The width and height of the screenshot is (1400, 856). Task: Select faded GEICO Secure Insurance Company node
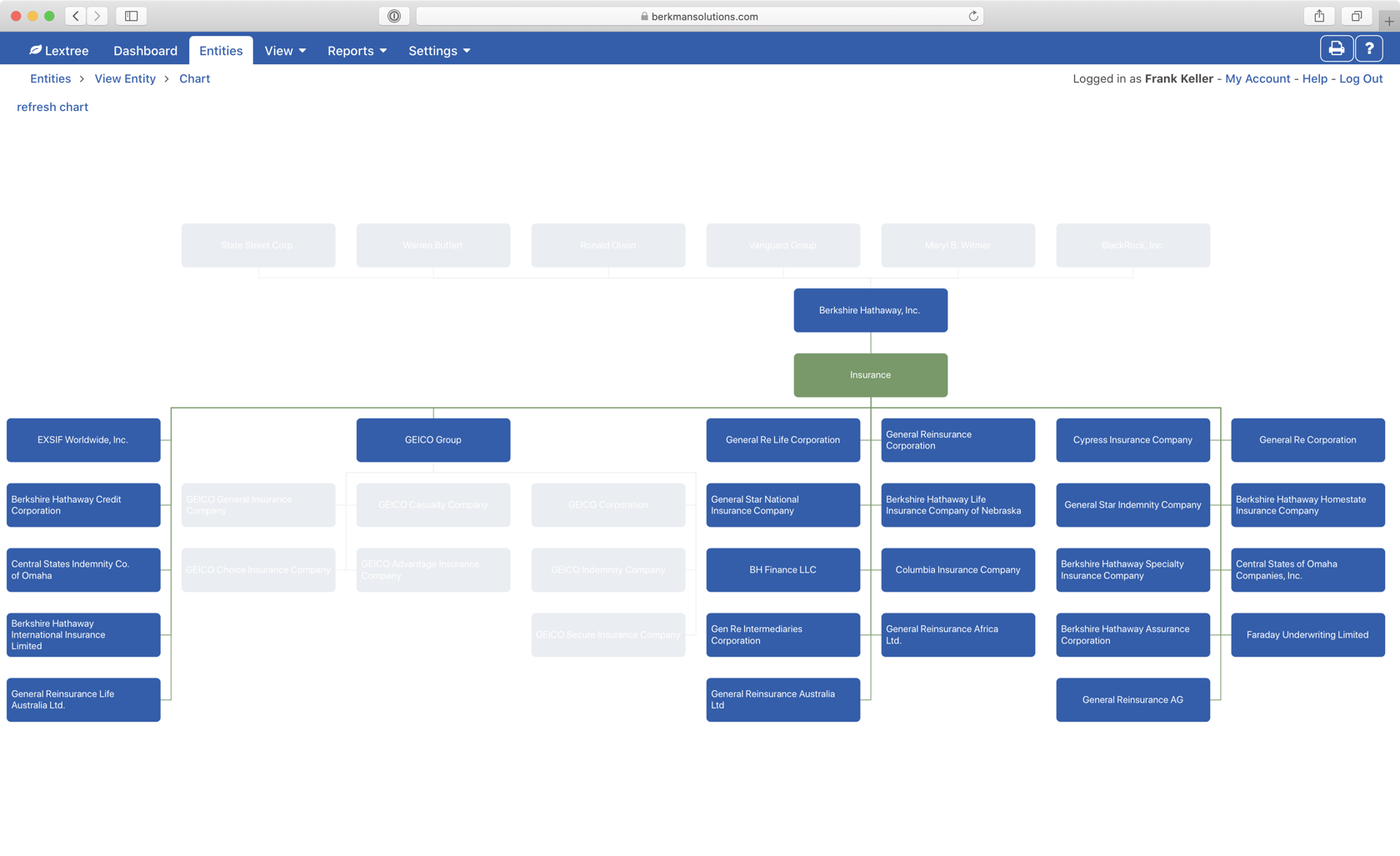tap(608, 635)
